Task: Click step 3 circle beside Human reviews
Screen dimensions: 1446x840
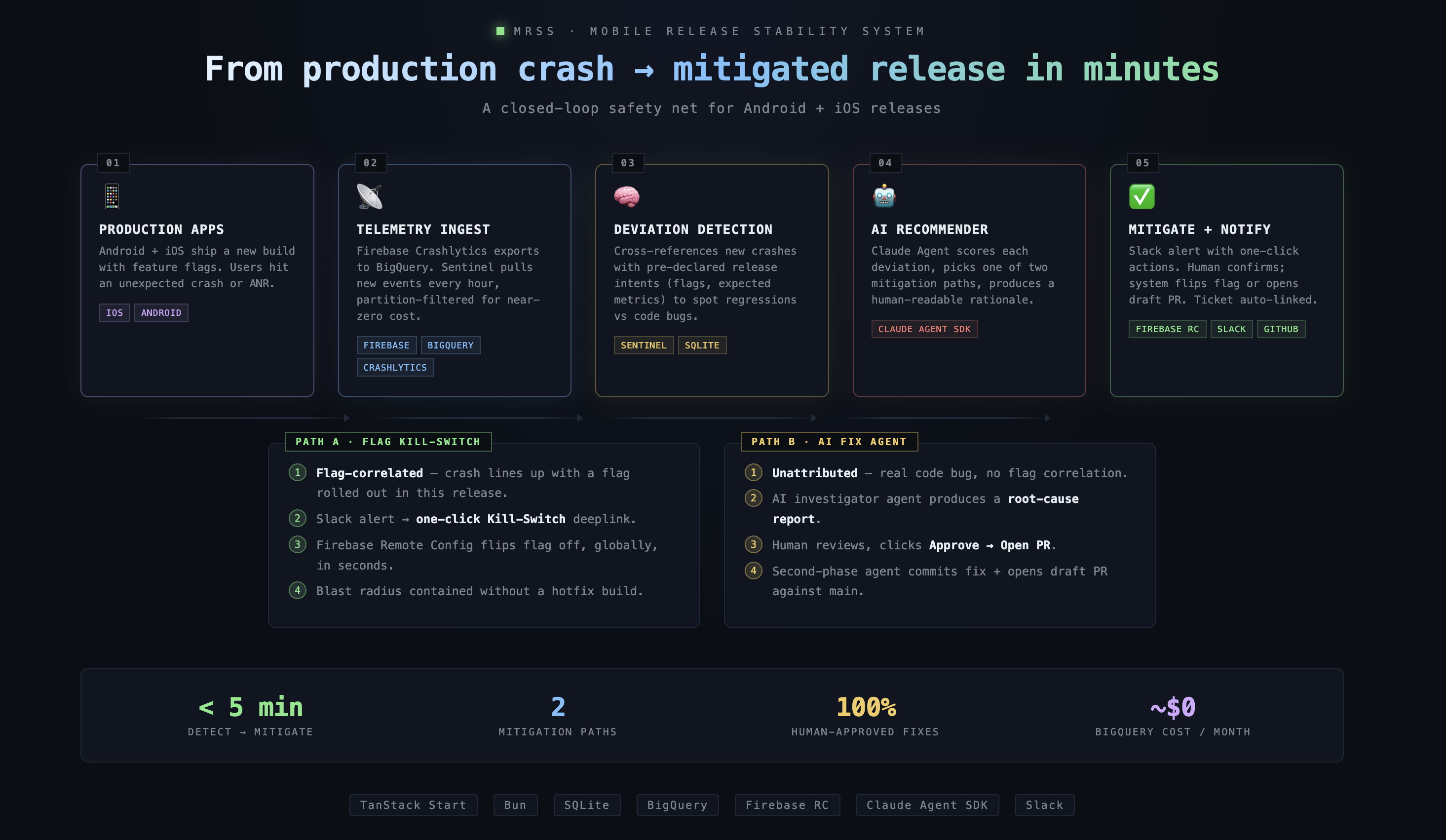Action: click(754, 544)
